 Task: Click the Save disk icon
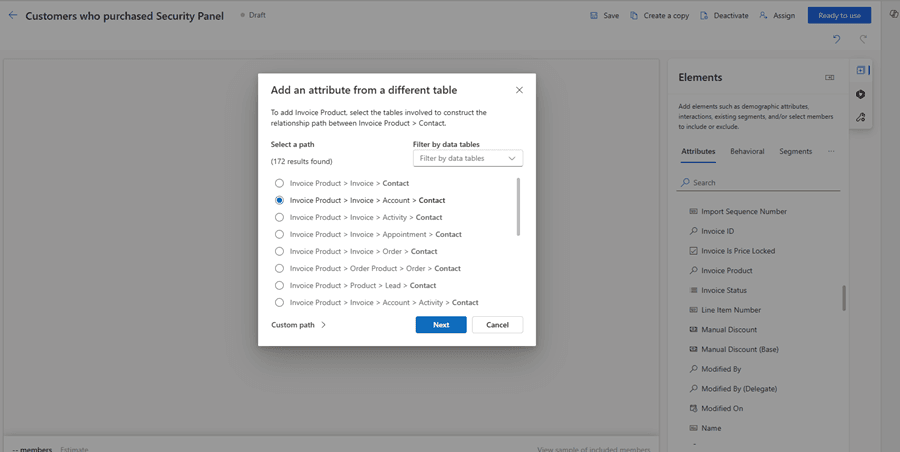(x=594, y=16)
